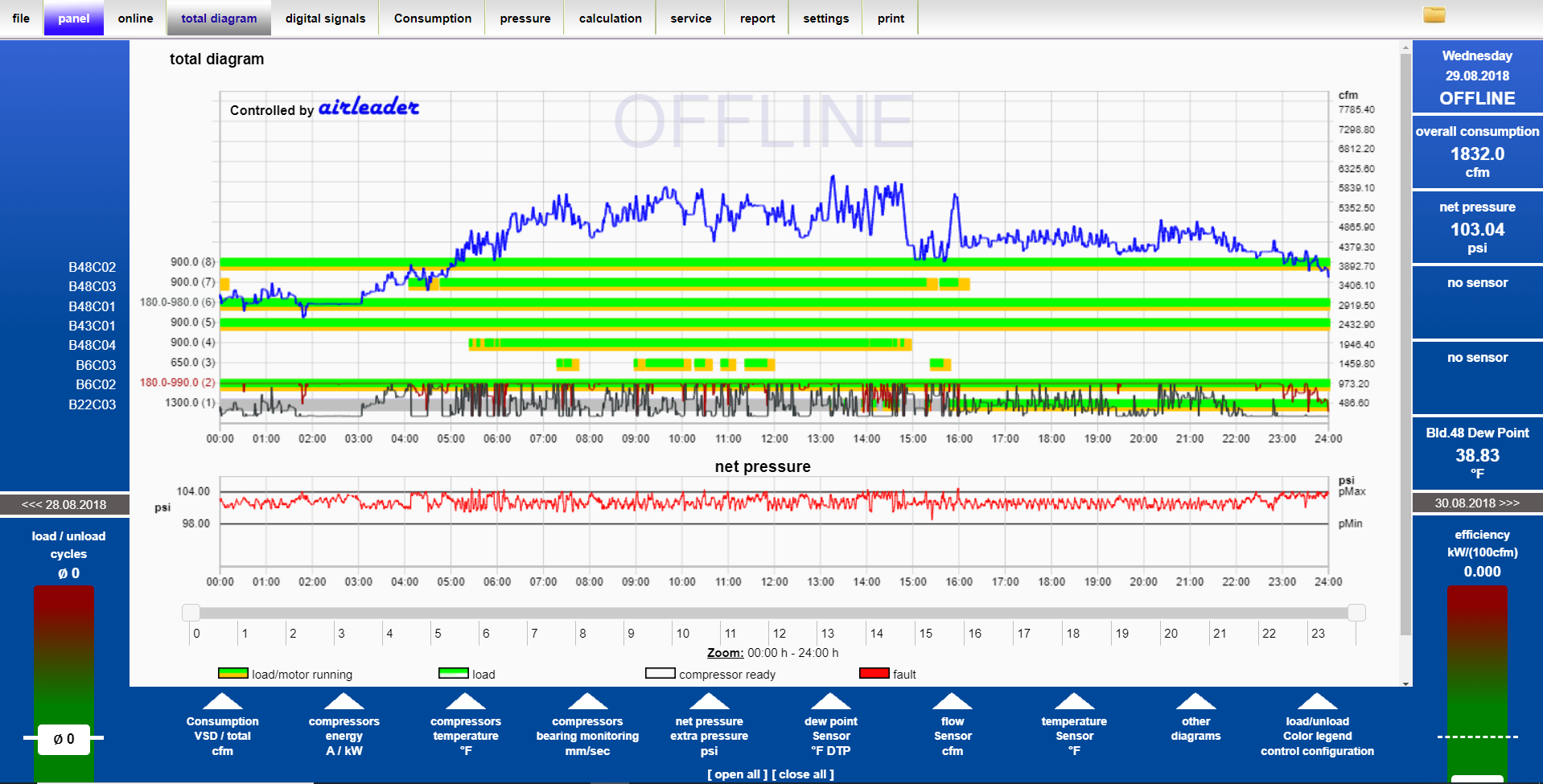Click the open all link
The image size is (1543, 784).
[x=737, y=774]
